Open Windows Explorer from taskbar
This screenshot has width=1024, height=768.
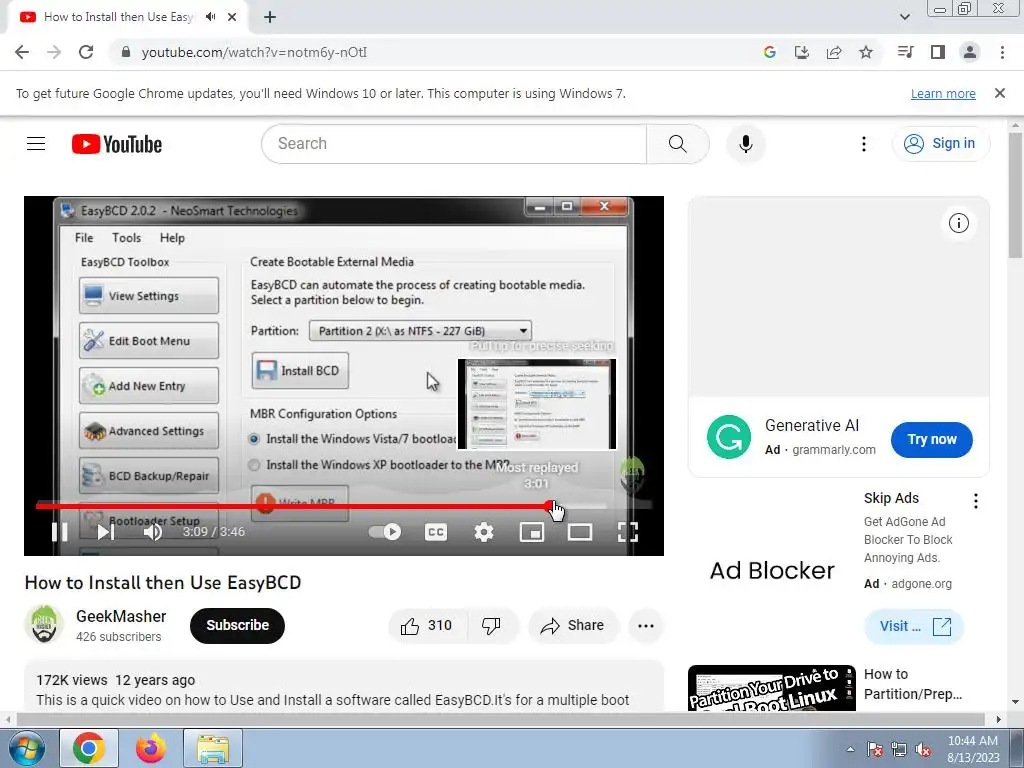pos(214,748)
